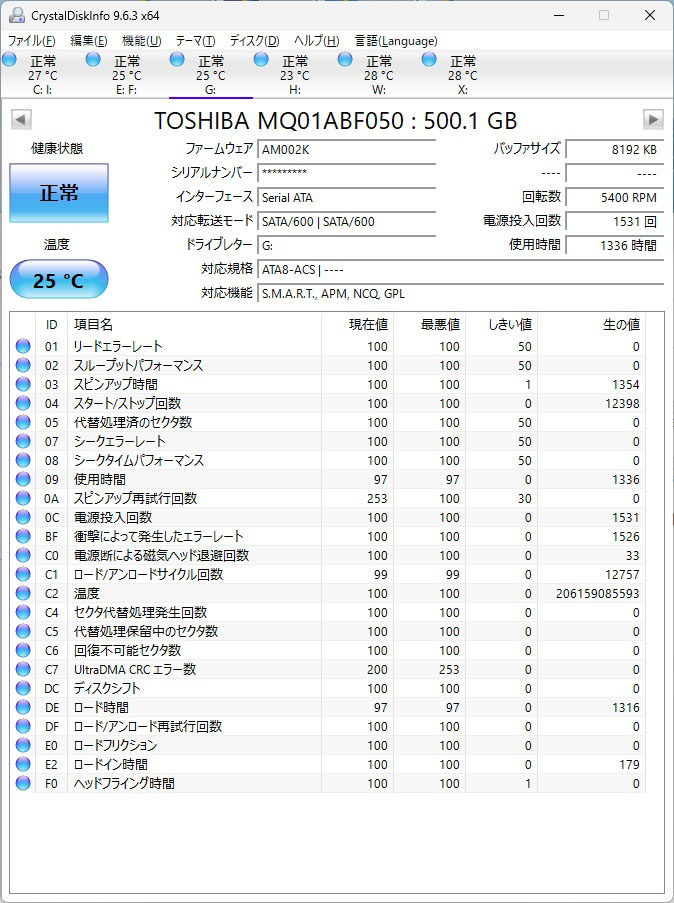The image size is (674, 903).
Task: Click status icon of row 02 スループットパフォーマンス
Action: tap(23, 365)
